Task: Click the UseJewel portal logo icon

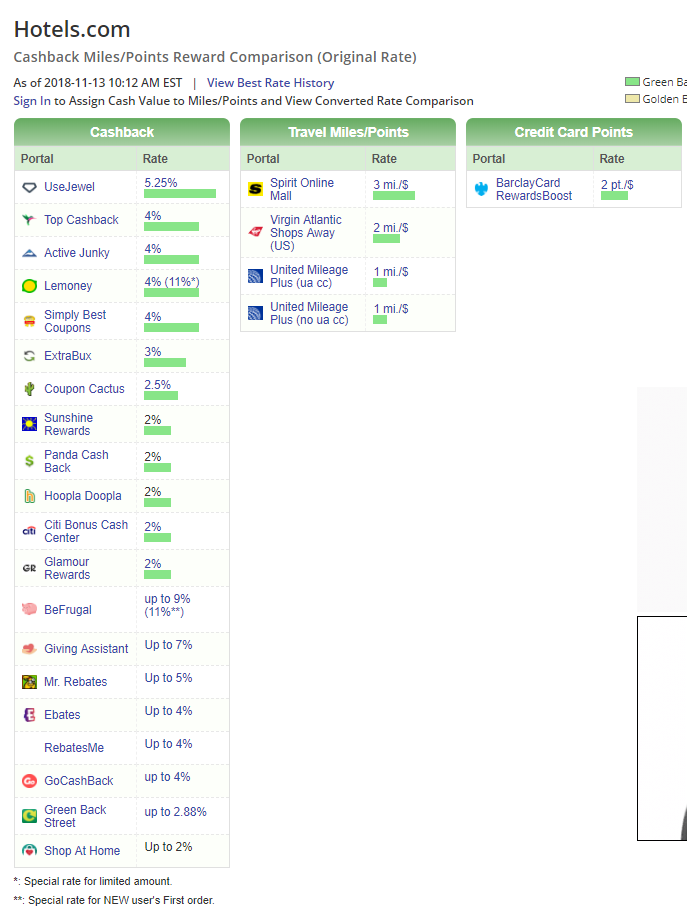Action: click(x=29, y=187)
